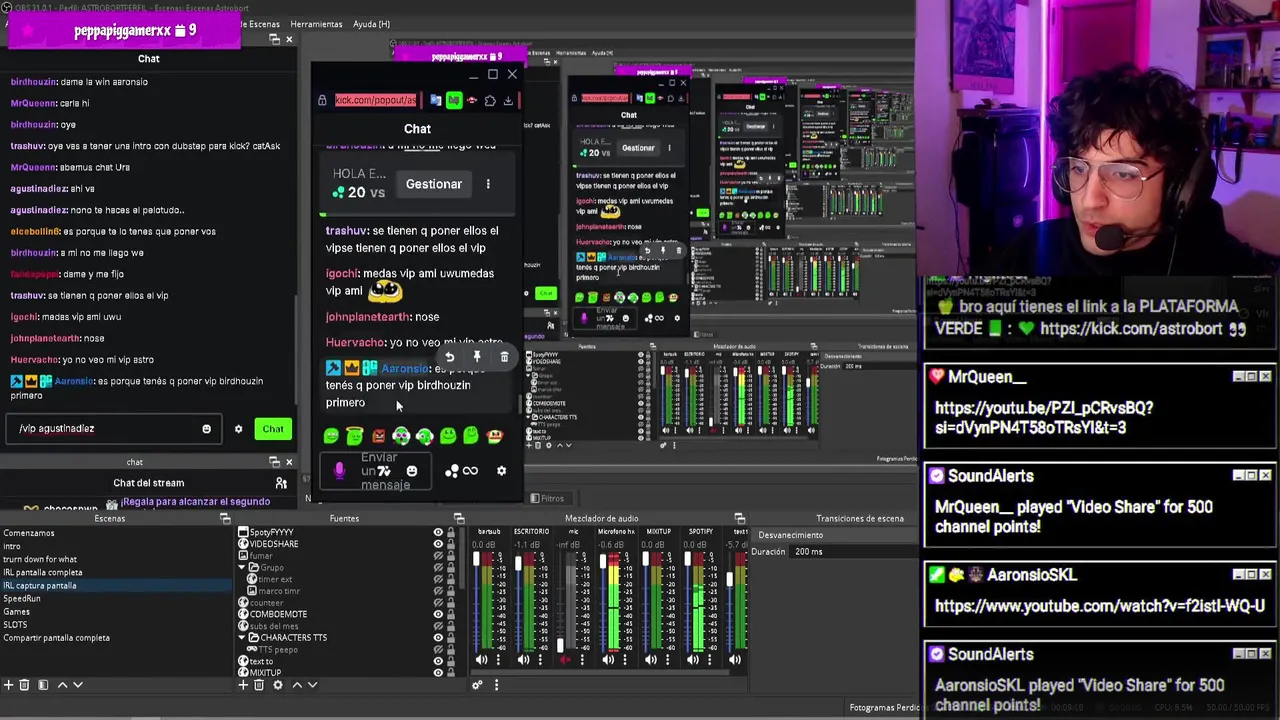Viewport: 1280px width, 720px height.
Task: Click reply arrow on Aaronsio message
Action: pos(449,357)
